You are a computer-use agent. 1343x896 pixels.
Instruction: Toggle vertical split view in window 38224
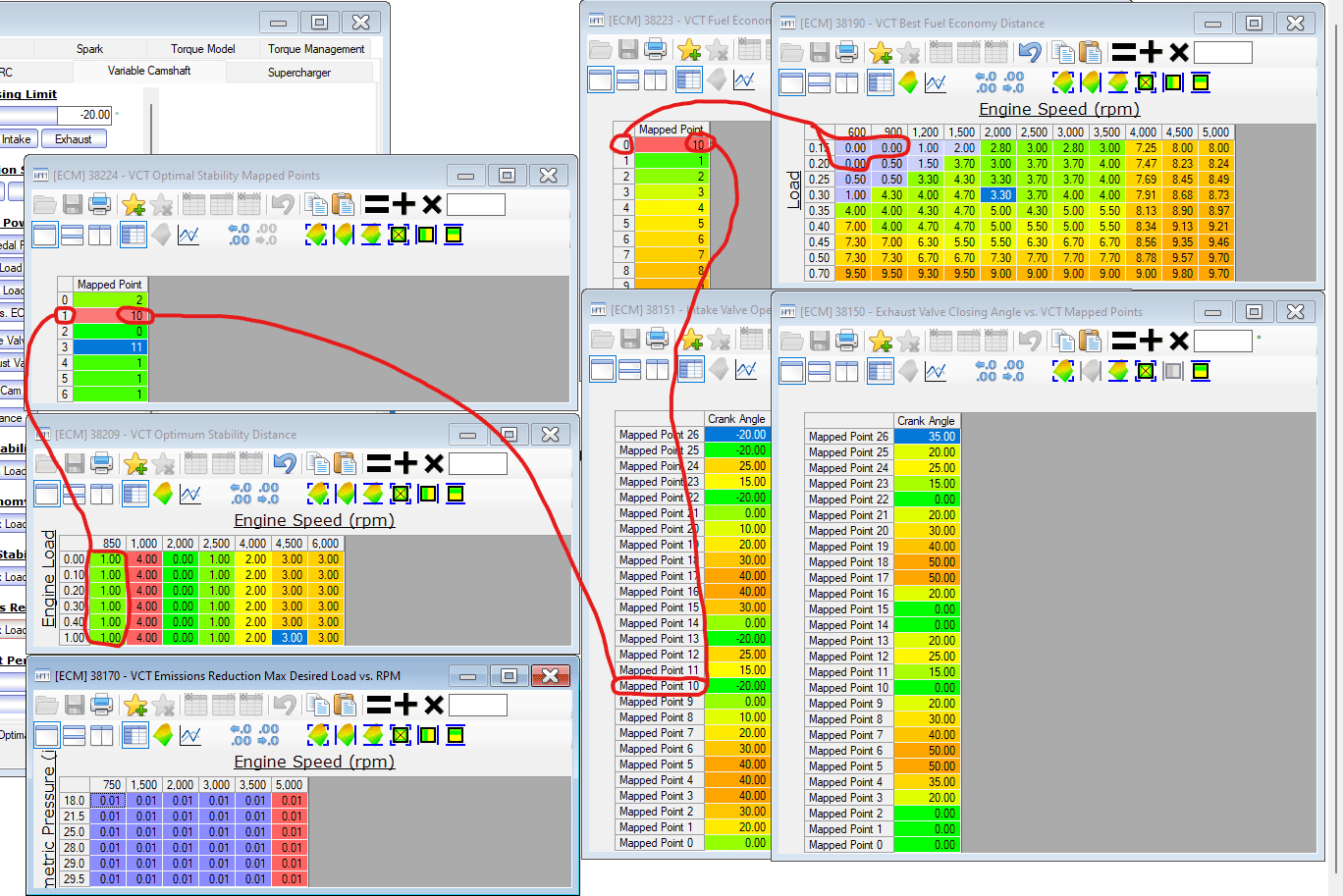99,235
